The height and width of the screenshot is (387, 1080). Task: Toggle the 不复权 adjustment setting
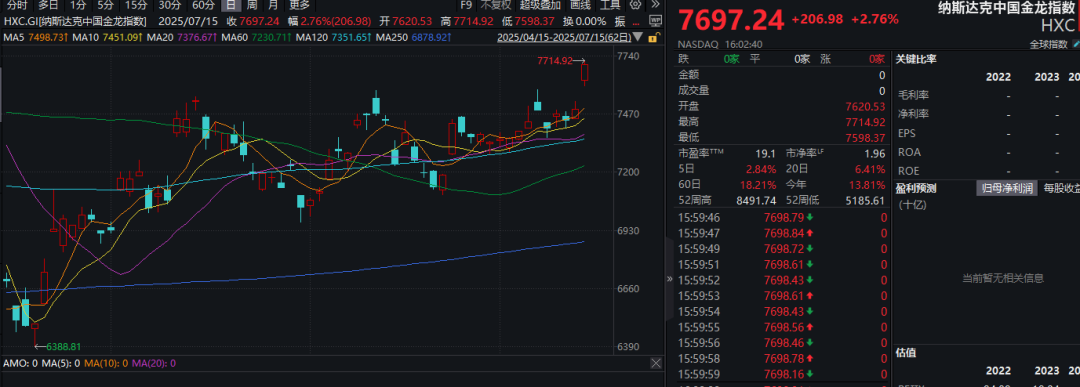[x=496, y=4]
